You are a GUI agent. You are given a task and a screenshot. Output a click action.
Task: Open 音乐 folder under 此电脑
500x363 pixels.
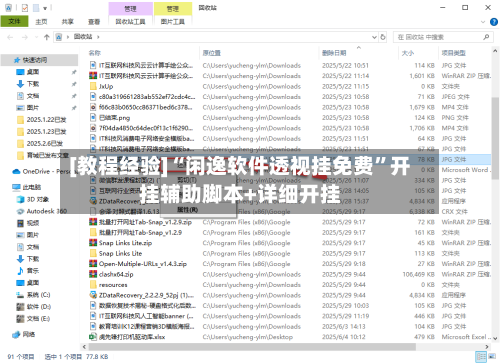click(33, 271)
